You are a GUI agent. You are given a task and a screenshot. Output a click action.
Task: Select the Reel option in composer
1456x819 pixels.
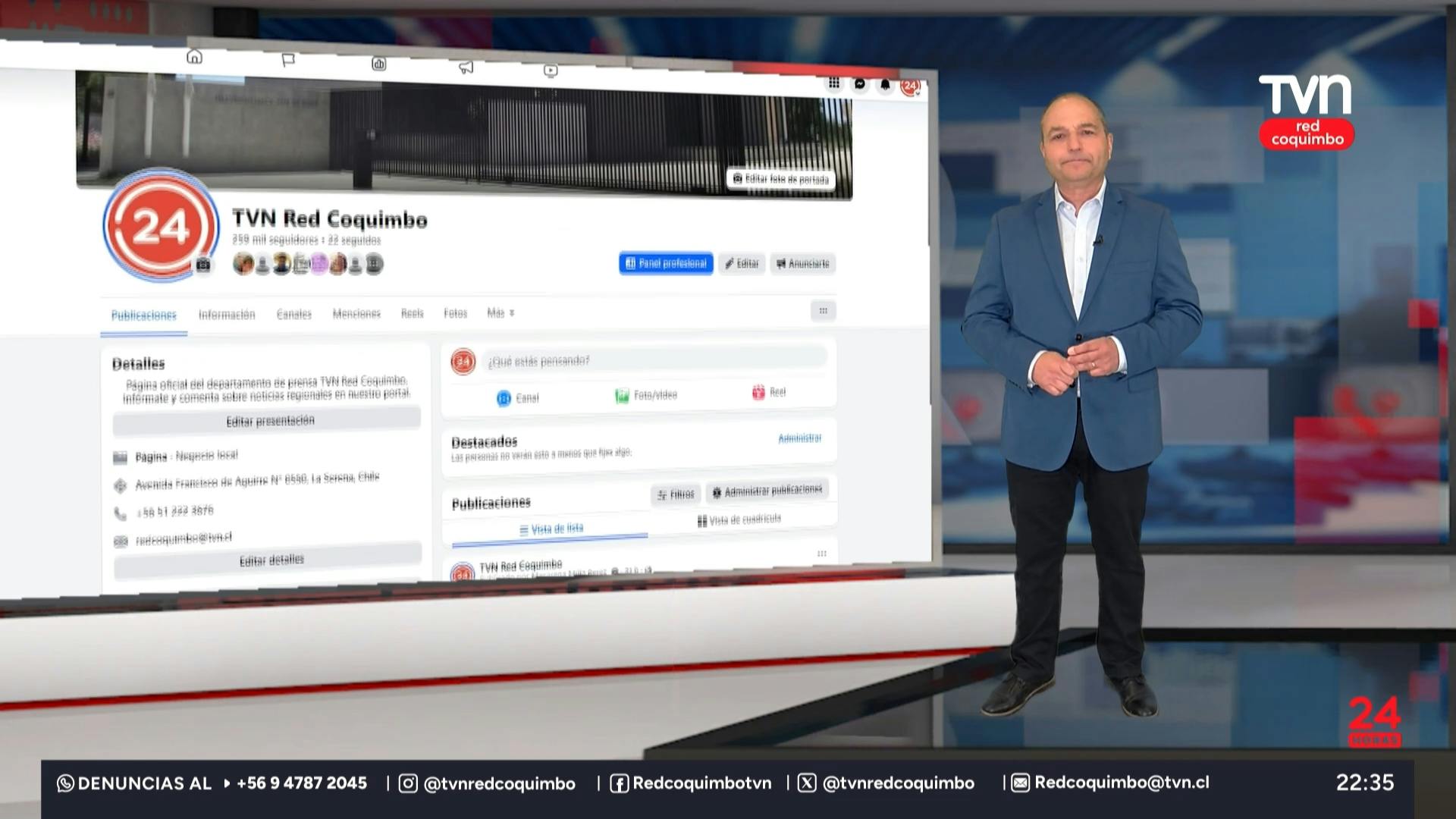(x=769, y=392)
